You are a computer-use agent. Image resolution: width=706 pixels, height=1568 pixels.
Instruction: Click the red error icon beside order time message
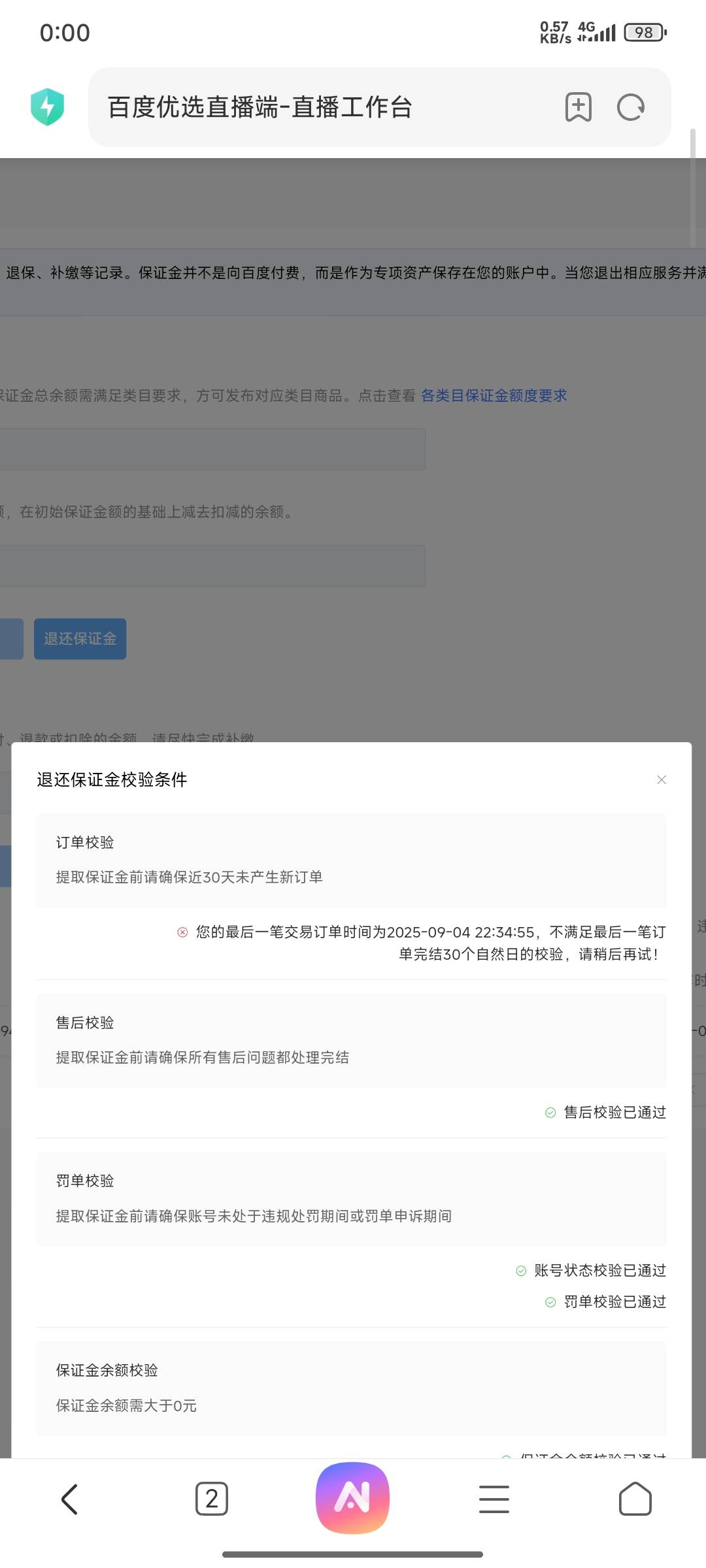pyautogui.click(x=183, y=932)
